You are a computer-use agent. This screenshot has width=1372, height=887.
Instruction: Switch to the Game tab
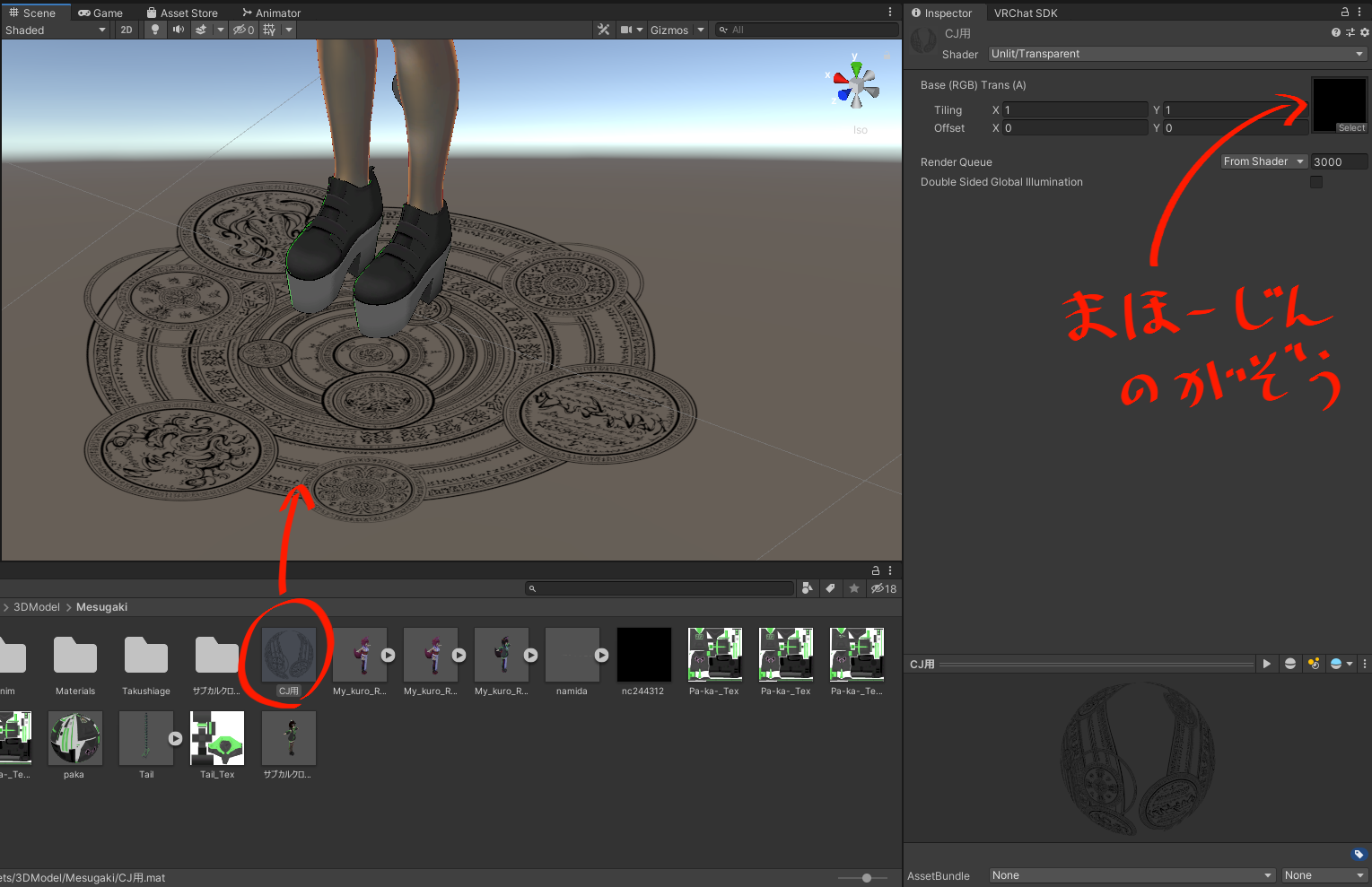coord(100,13)
